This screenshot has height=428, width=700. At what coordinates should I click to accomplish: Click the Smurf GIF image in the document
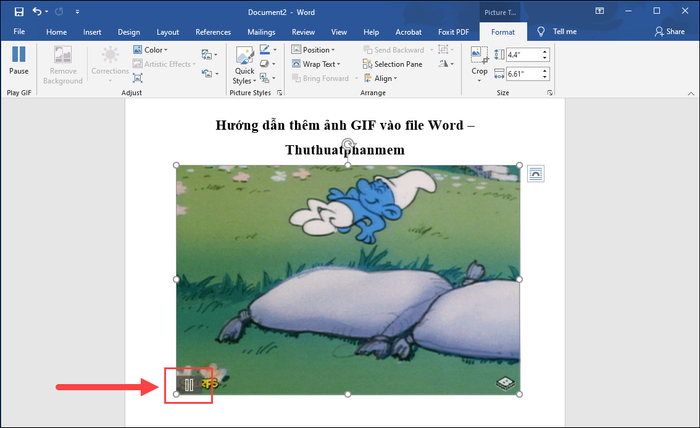[348, 279]
